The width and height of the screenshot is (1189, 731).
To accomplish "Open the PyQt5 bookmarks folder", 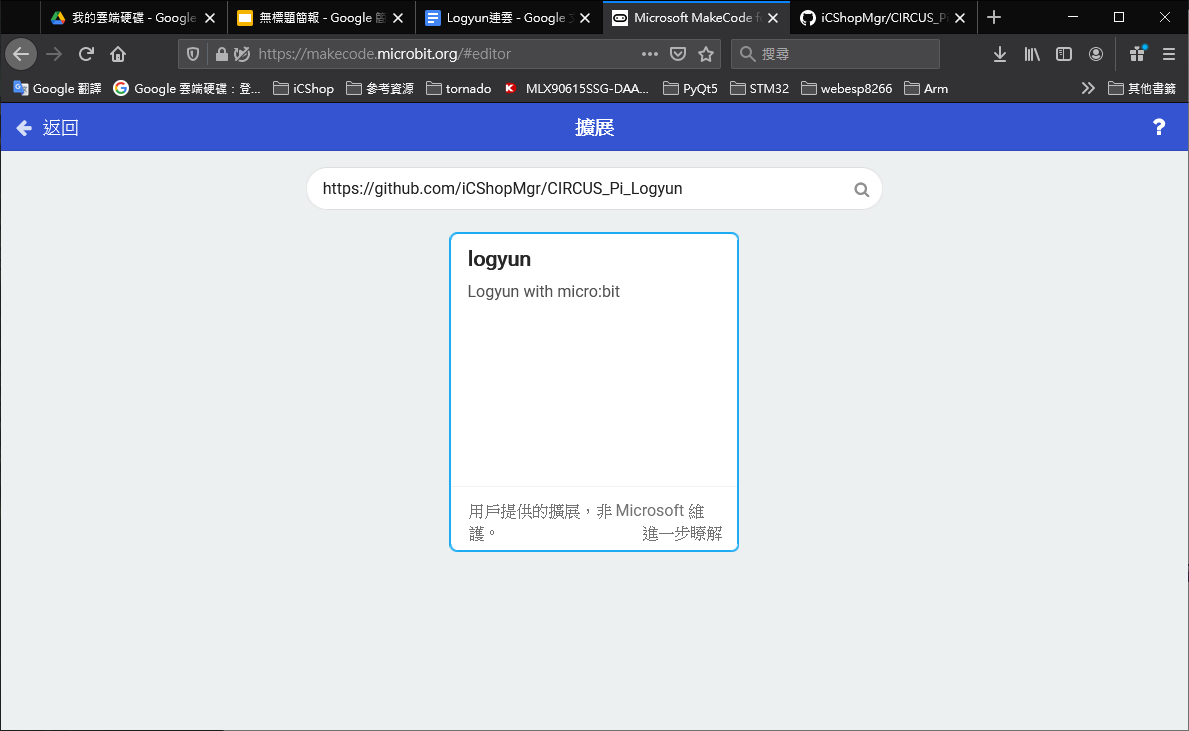I will click(690, 89).
